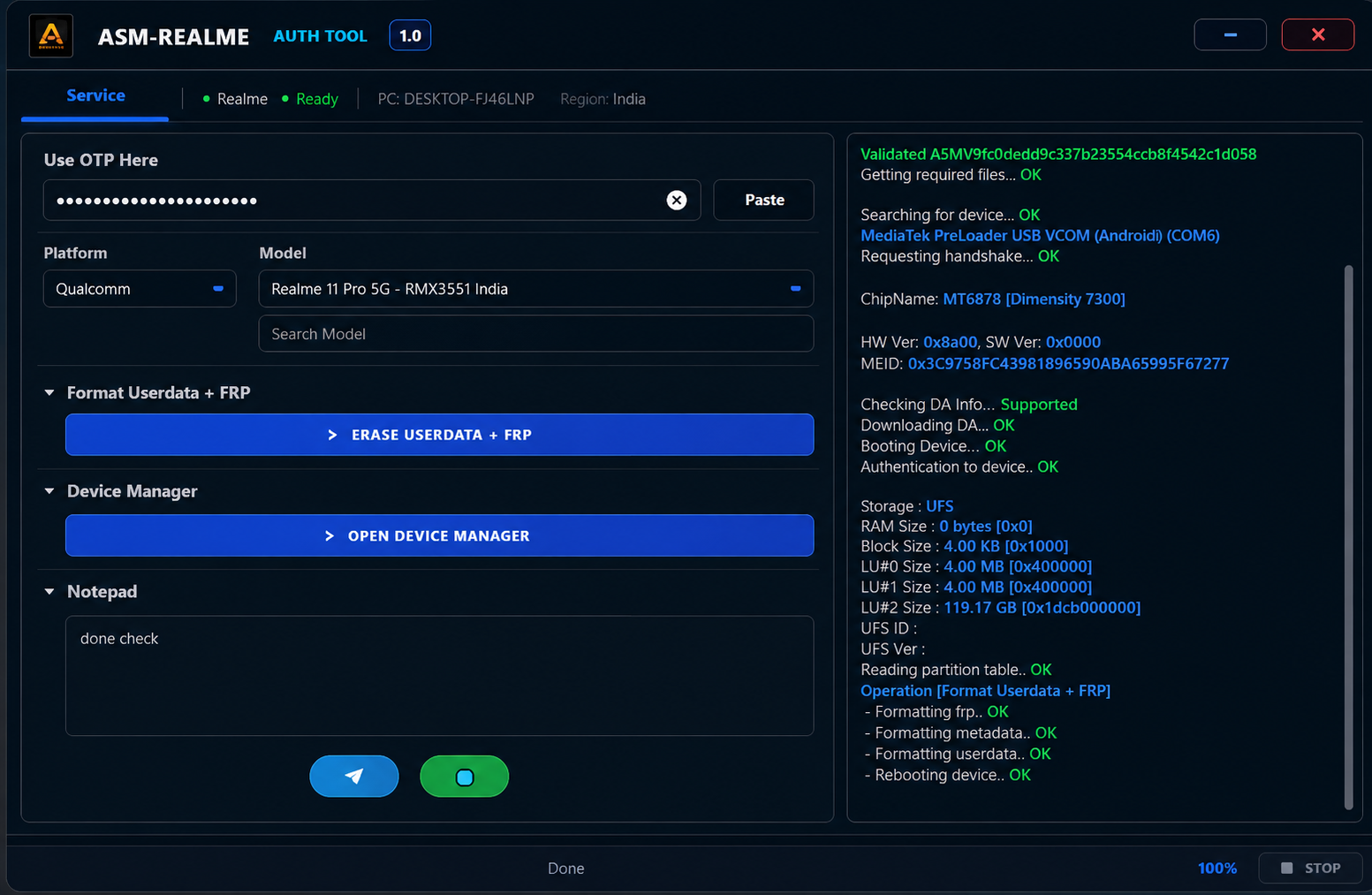
Task: Click the 100% progress indicator
Action: tap(1217, 868)
